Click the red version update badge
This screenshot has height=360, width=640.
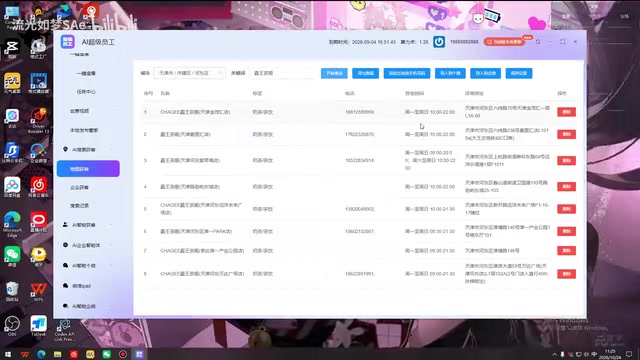(x=504, y=42)
